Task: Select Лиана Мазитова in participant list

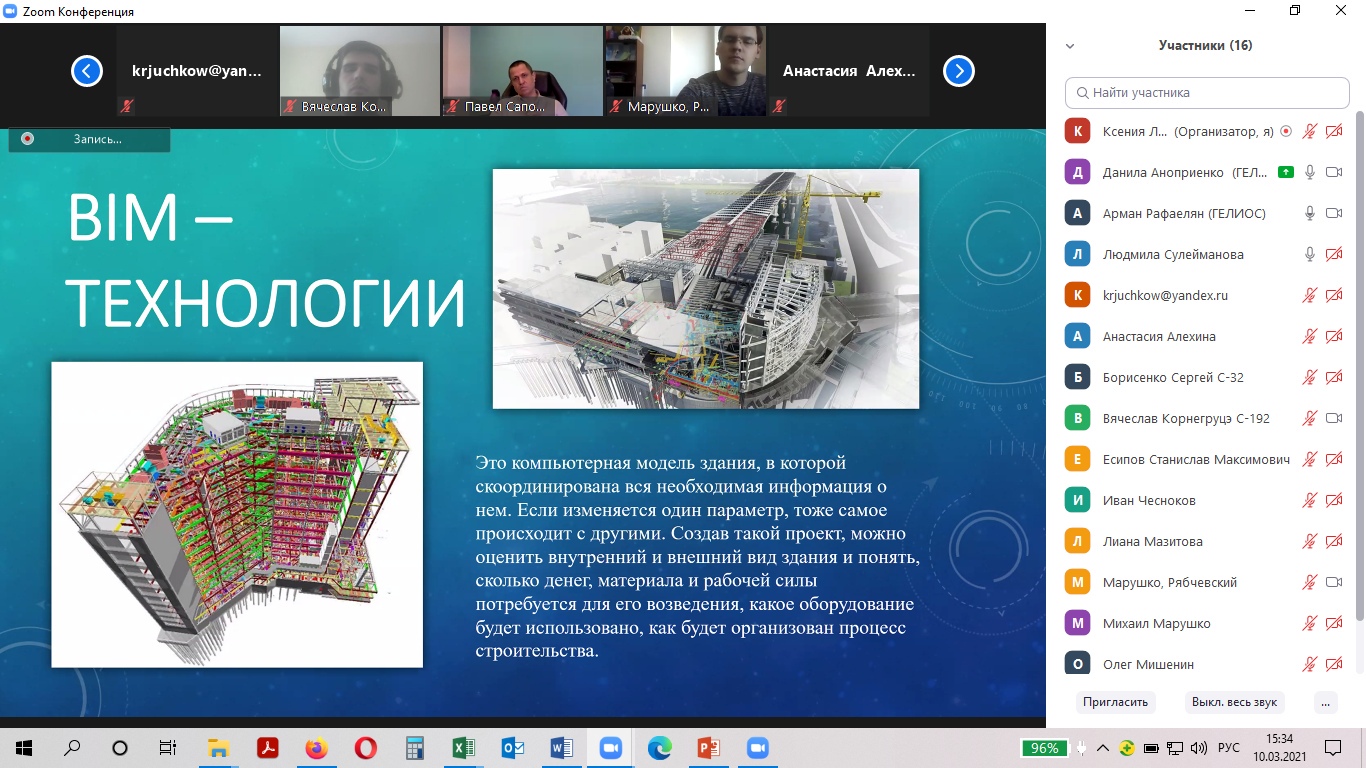Action: 1152,541
